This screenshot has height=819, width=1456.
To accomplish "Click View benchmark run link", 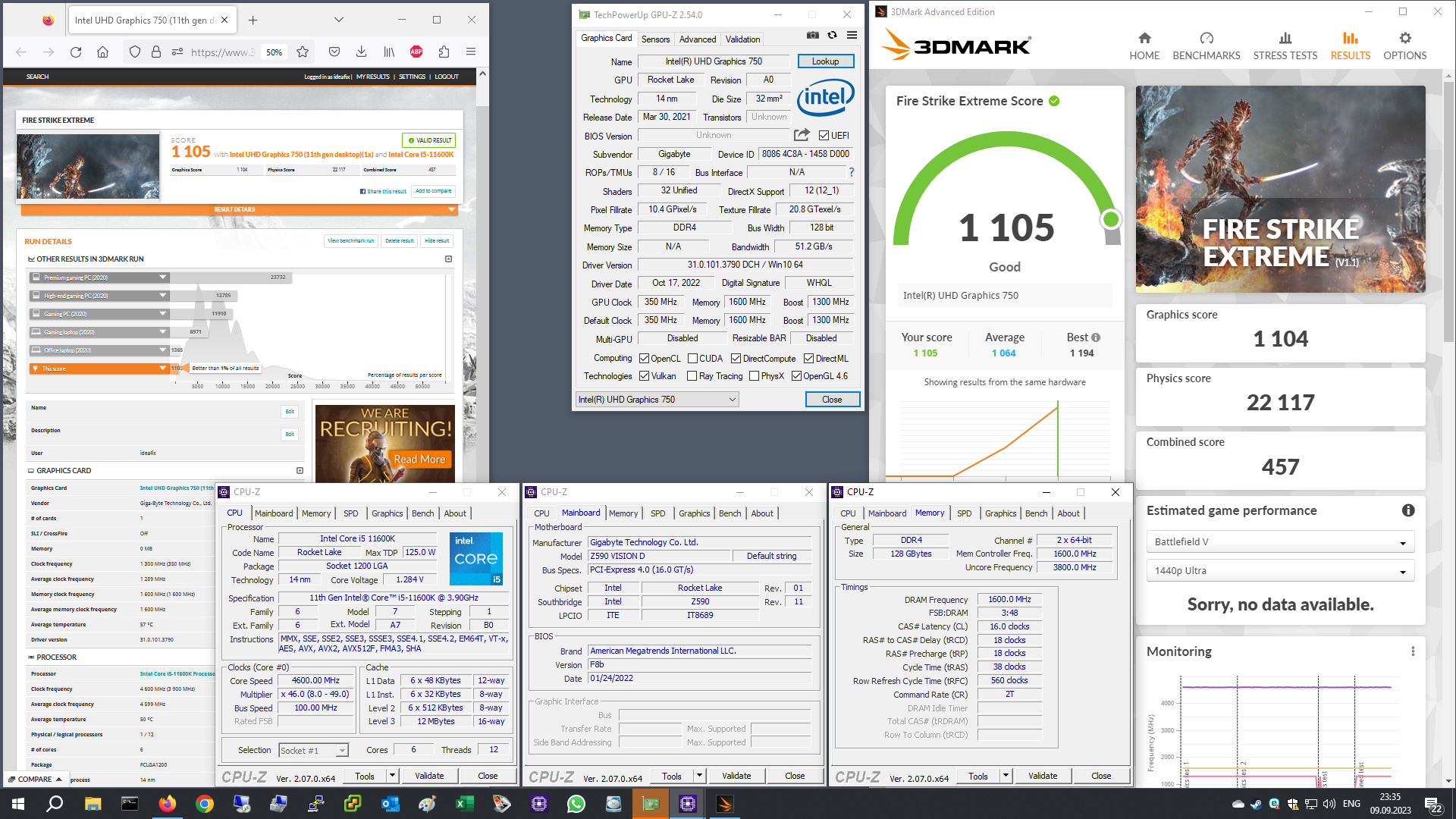I will pyautogui.click(x=351, y=241).
